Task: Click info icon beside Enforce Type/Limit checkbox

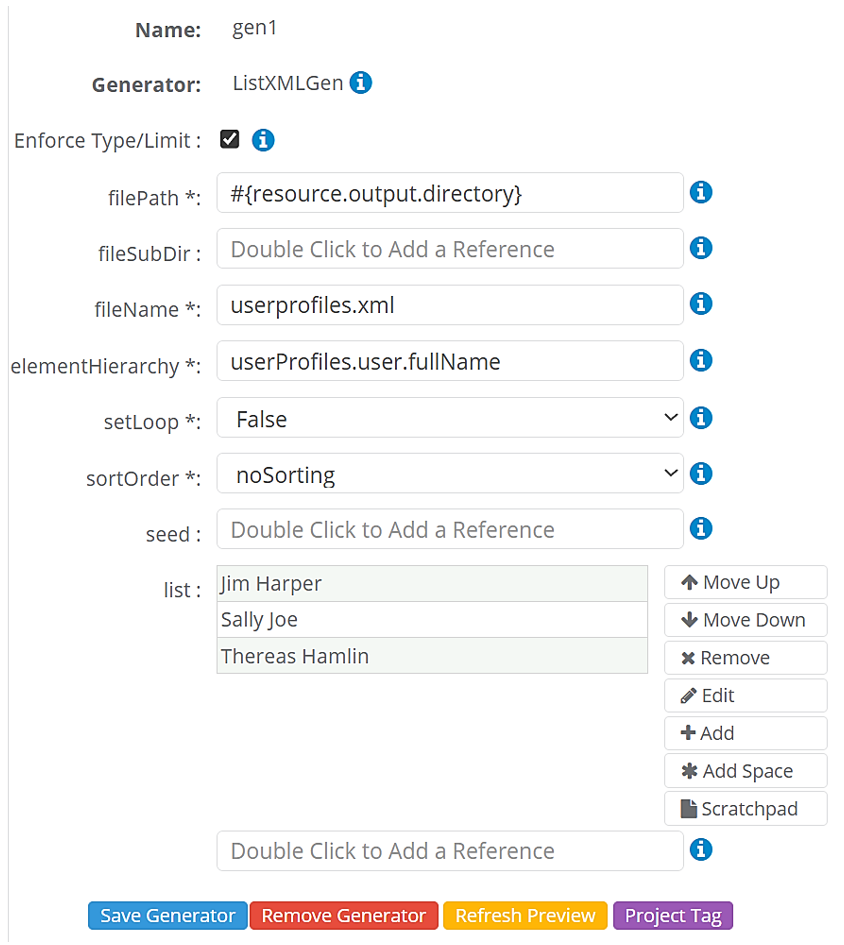Action: (263, 140)
